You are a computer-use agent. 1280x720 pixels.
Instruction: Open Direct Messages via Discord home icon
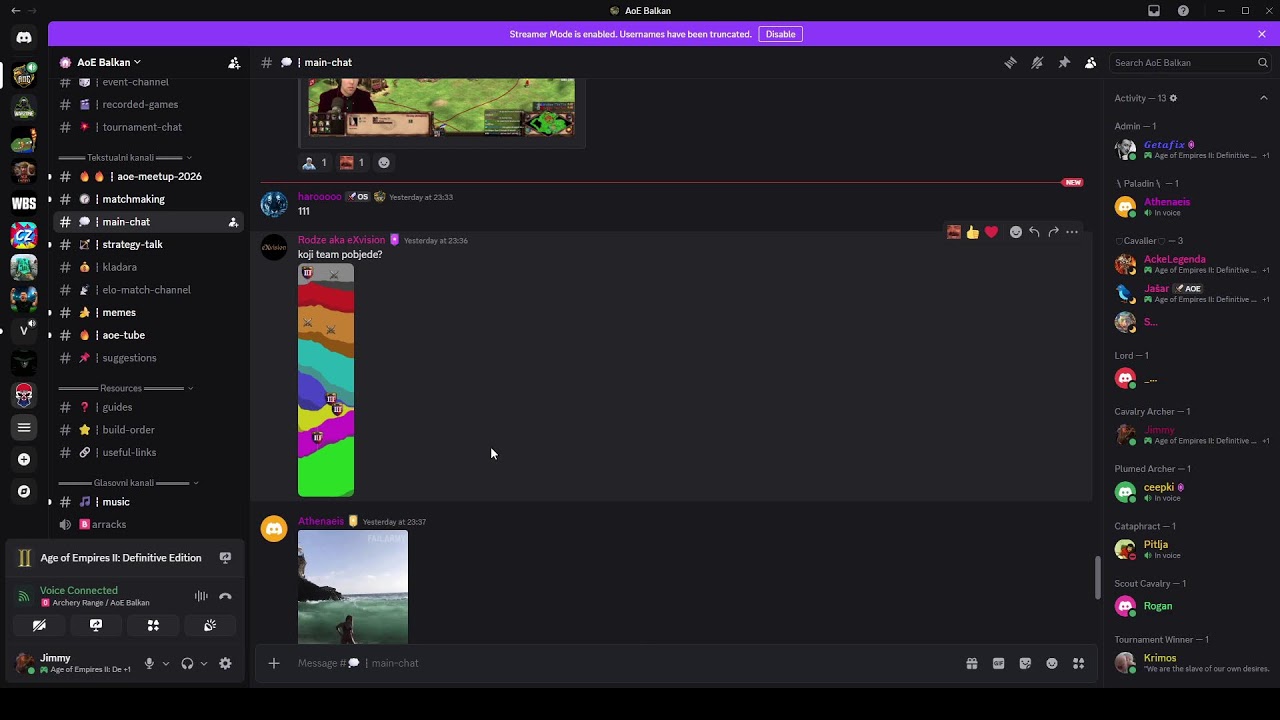[24, 37]
